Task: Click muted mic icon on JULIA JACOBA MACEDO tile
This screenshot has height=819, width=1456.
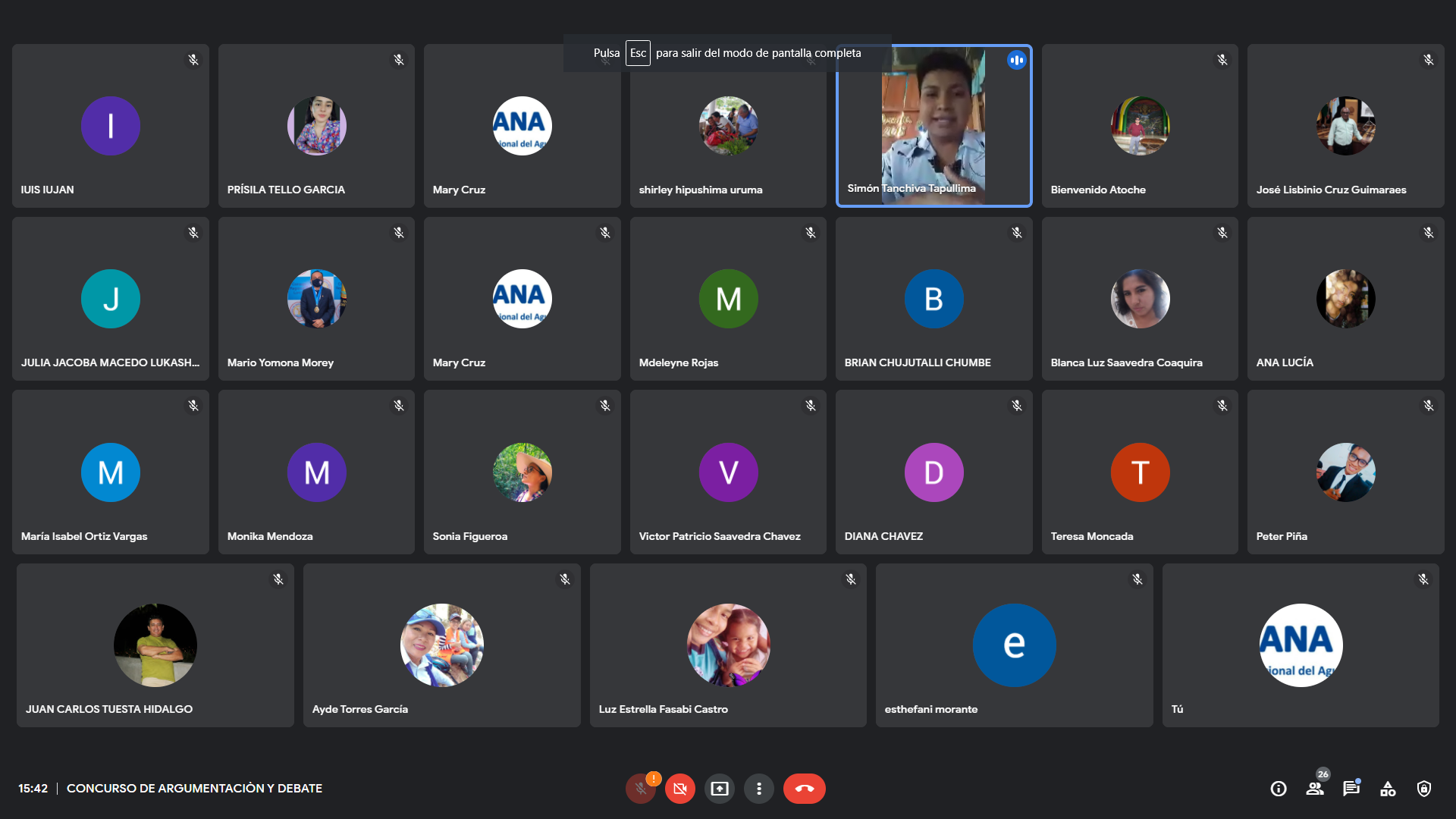Action: click(x=193, y=233)
